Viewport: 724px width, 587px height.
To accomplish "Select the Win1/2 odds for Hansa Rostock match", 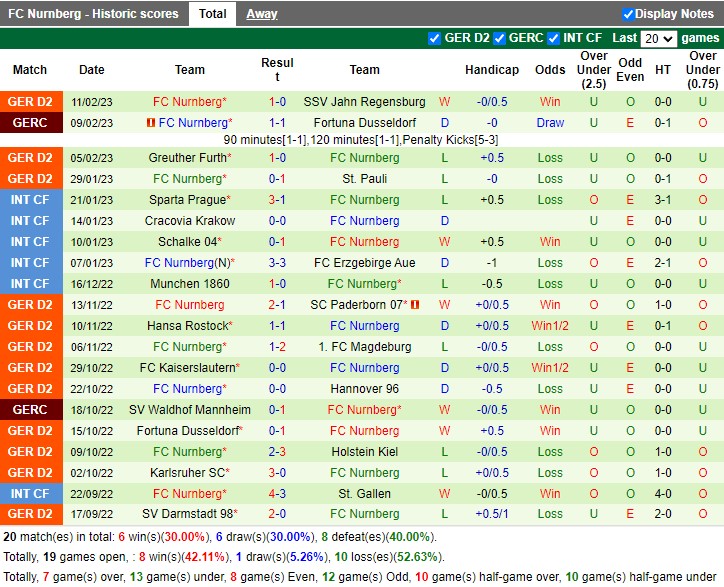I will point(550,326).
